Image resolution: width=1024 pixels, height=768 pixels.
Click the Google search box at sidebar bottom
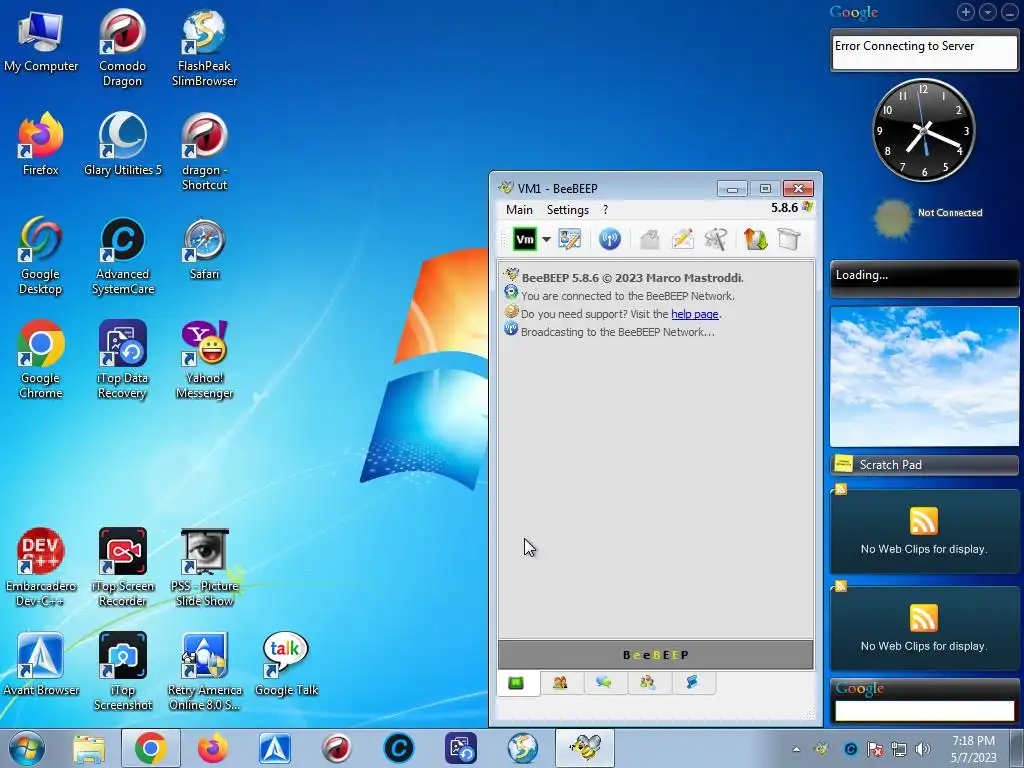(x=924, y=711)
